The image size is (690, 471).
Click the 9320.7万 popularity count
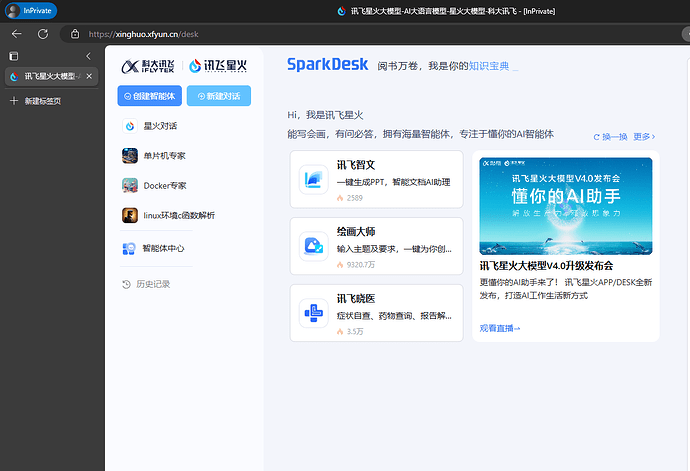point(360,265)
